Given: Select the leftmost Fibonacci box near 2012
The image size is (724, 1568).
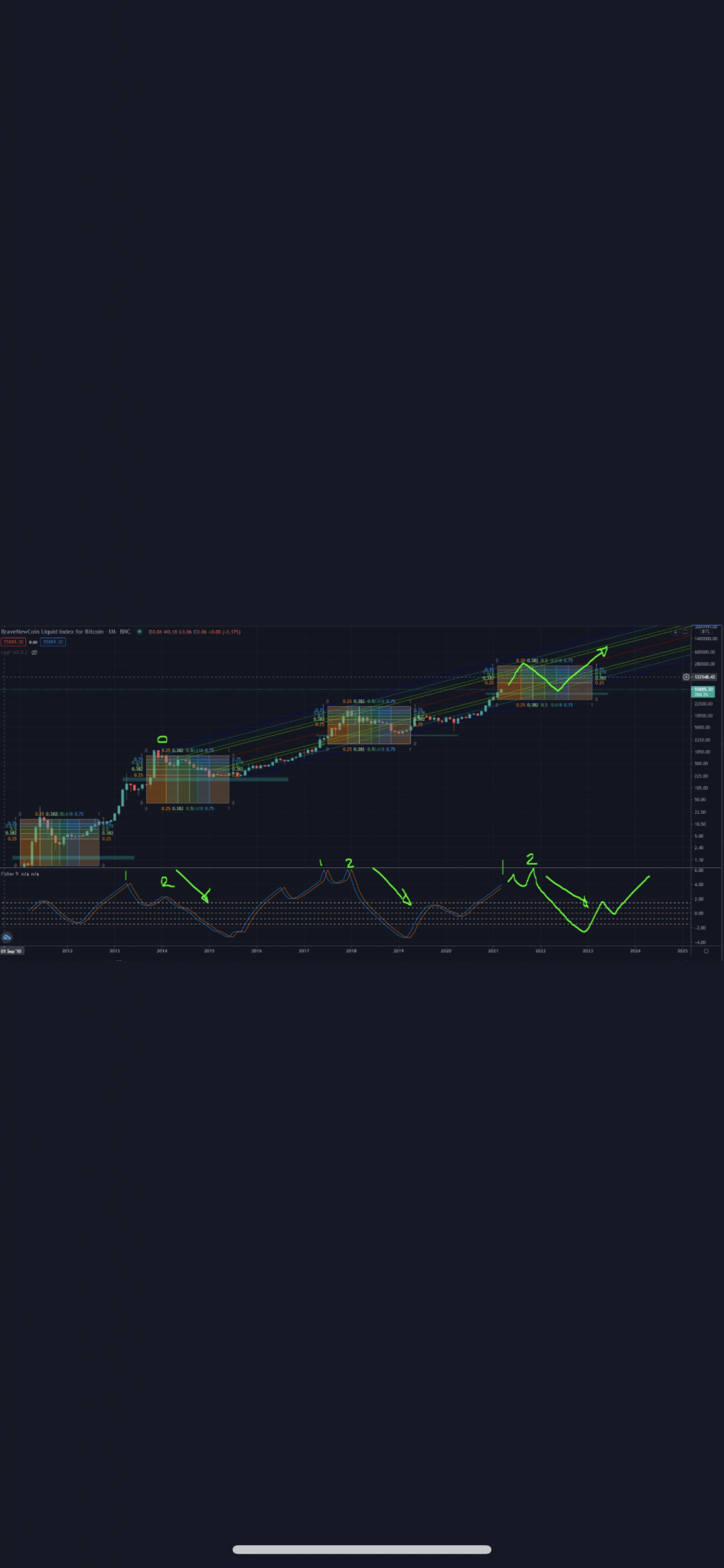Looking at the screenshot, I should (x=59, y=842).
